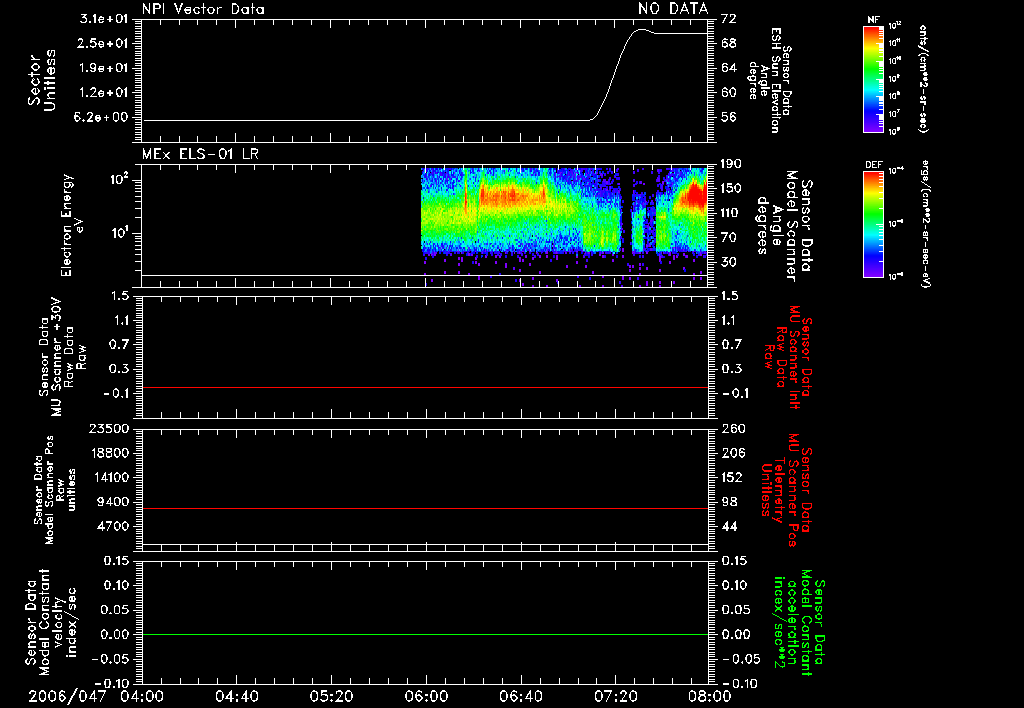Click the 'NO DATA' label

coord(673,8)
